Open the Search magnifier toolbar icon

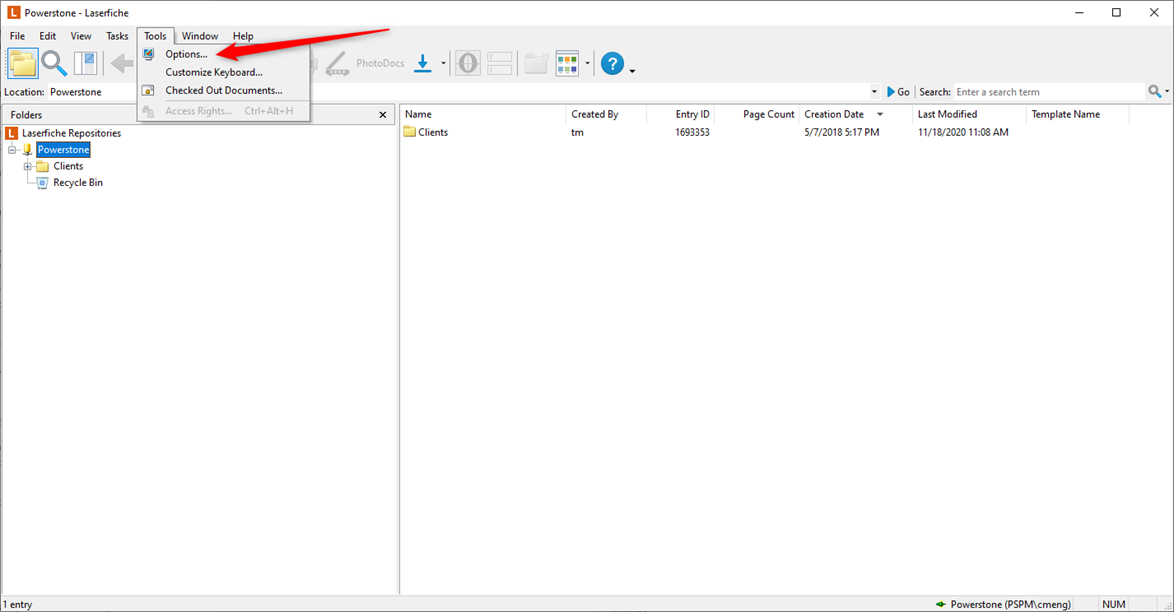tap(54, 64)
